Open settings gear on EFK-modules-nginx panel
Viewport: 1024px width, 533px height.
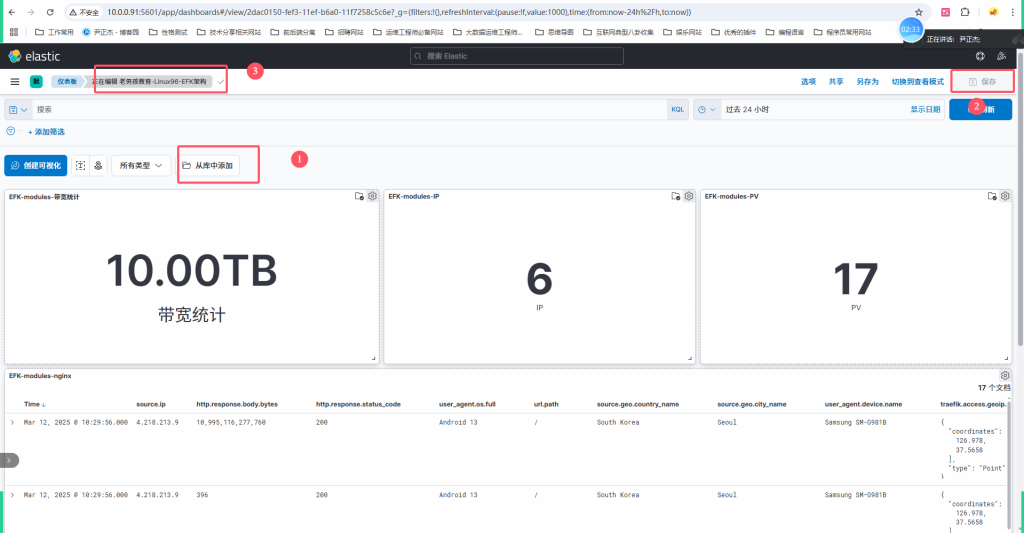tap(1005, 375)
